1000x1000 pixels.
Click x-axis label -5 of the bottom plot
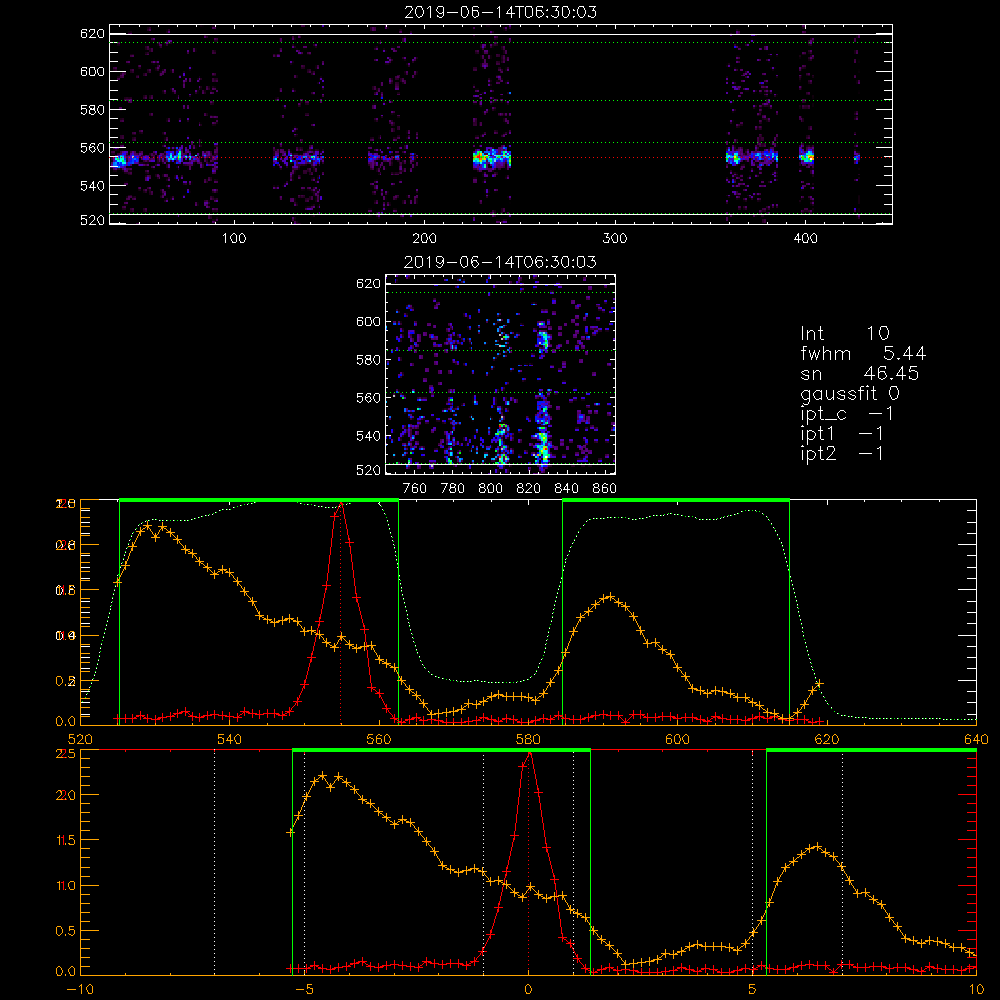304,990
